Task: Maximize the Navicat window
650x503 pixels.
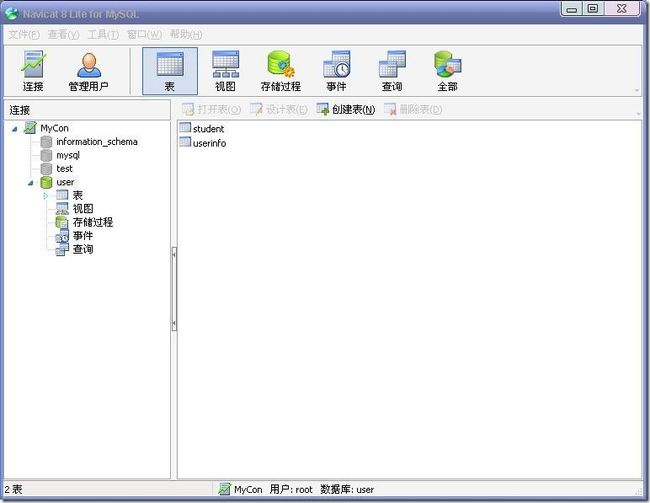Action: pyautogui.click(x=593, y=9)
